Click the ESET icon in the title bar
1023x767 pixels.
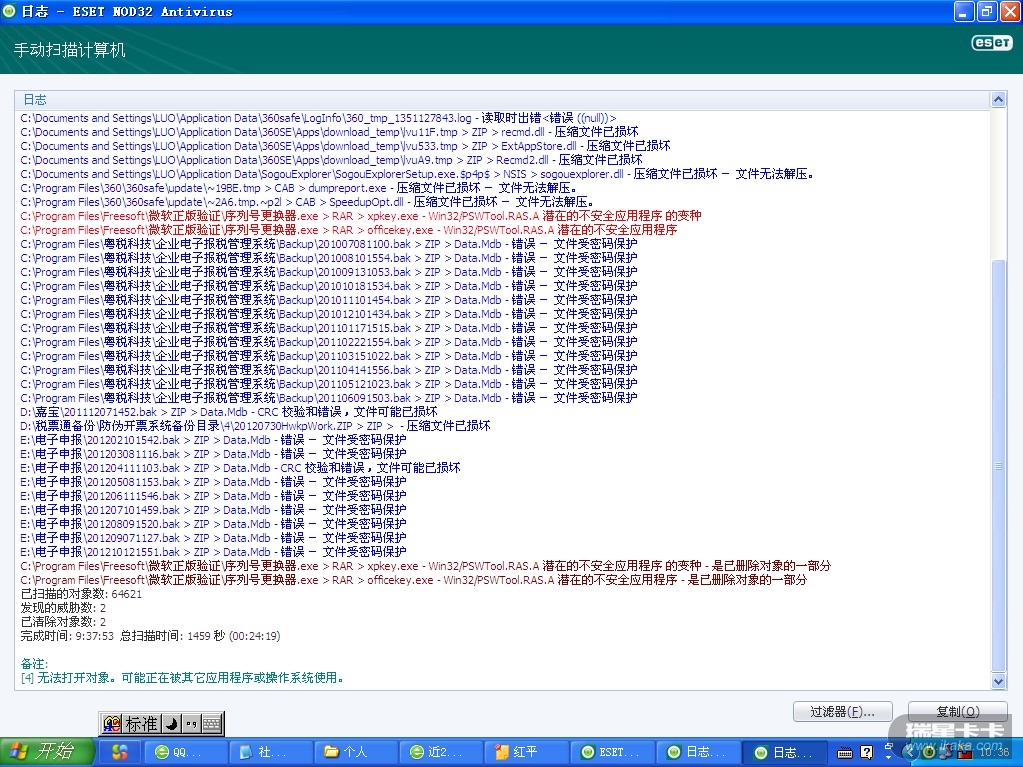tap(8, 11)
